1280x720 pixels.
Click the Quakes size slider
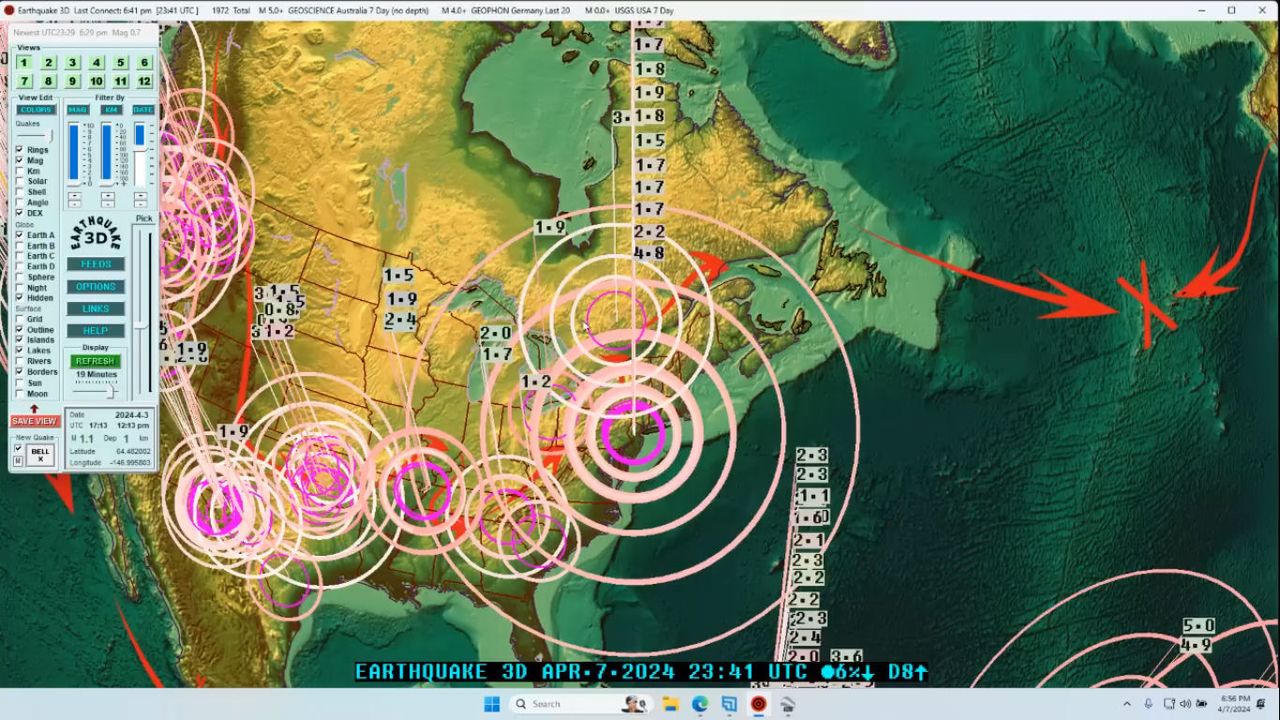pyautogui.click(x=36, y=136)
